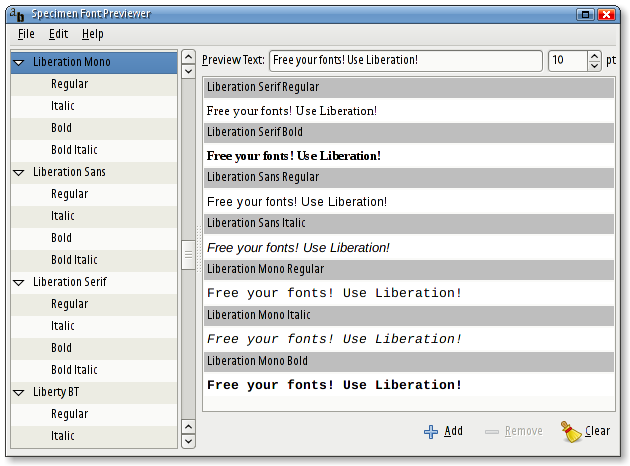This screenshot has height=466, width=630.
Task: Click the broom icon on Clear button
Action: pos(571,432)
